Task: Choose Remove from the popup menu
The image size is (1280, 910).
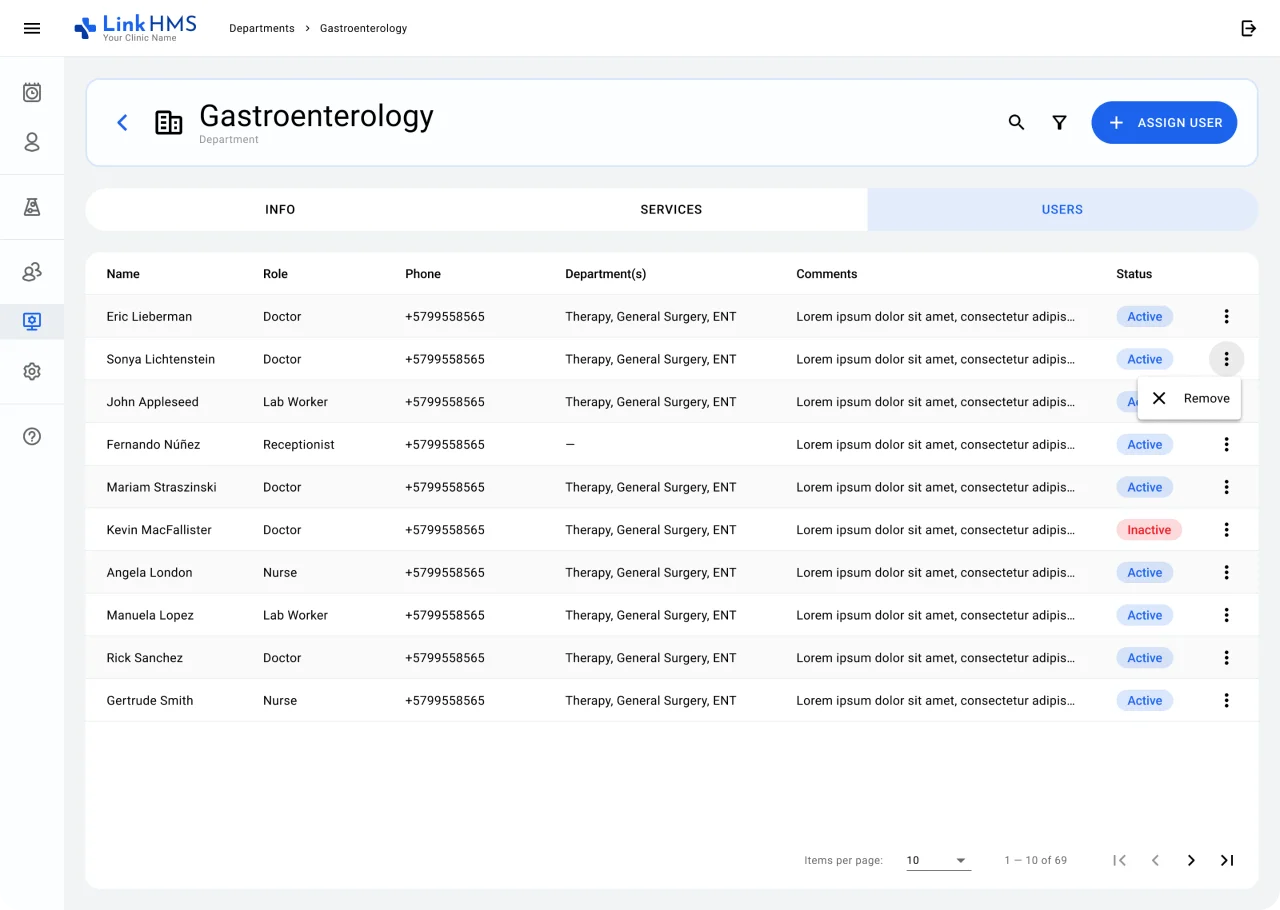Action: (1189, 398)
